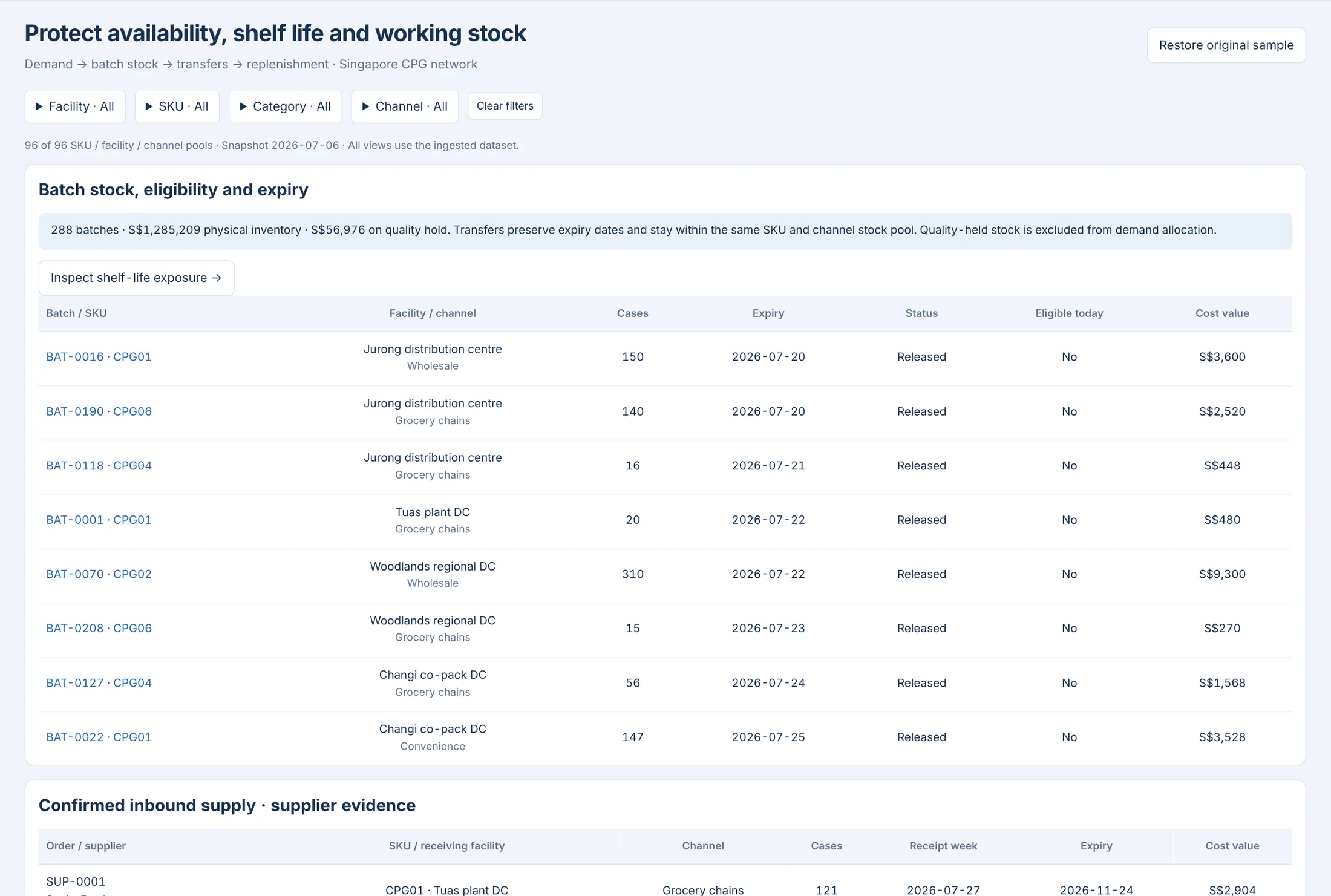The height and width of the screenshot is (896, 1331).
Task: Click the No eligibility in BAT-0127 row
Action: coord(1069,682)
